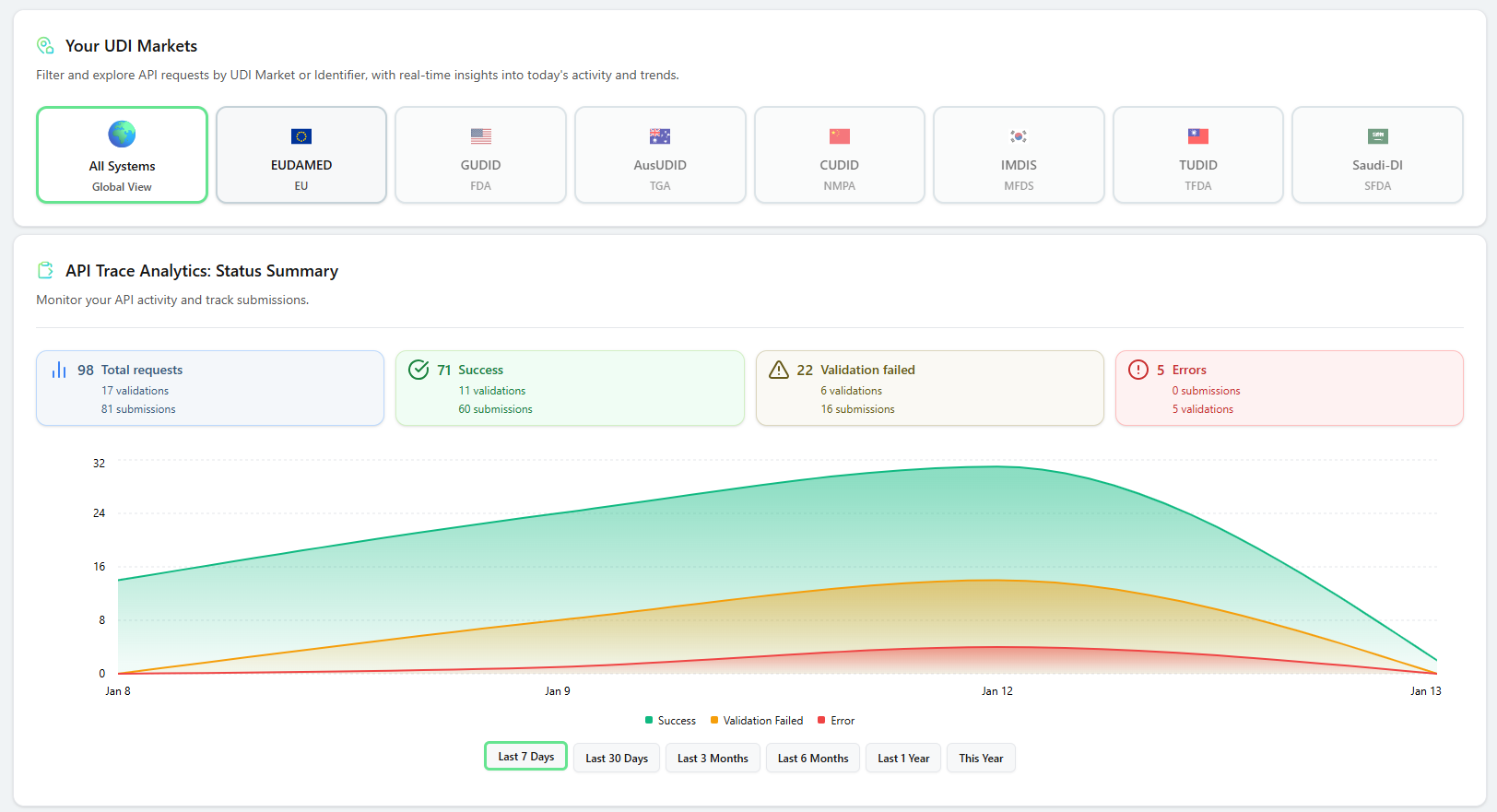
Task: Open the 71 Success summary card
Action: pyautogui.click(x=570, y=388)
